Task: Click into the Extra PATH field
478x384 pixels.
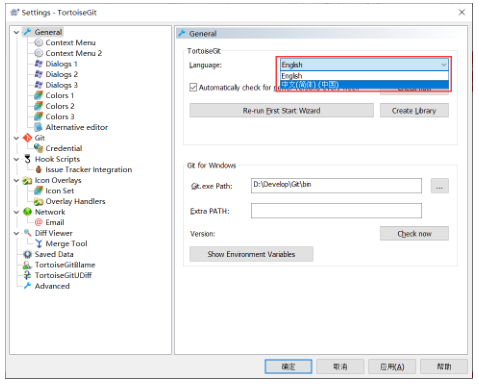Action: [336, 211]
